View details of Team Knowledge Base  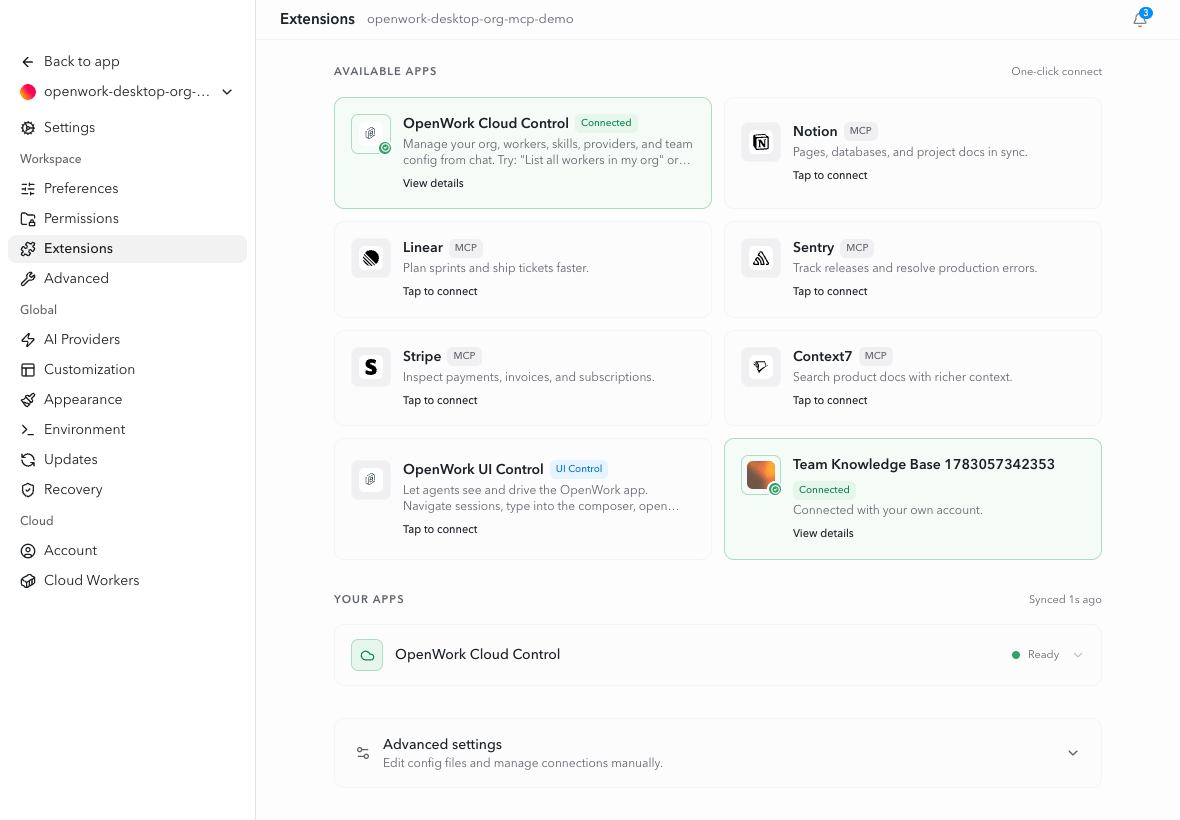(x=823, y=533)
